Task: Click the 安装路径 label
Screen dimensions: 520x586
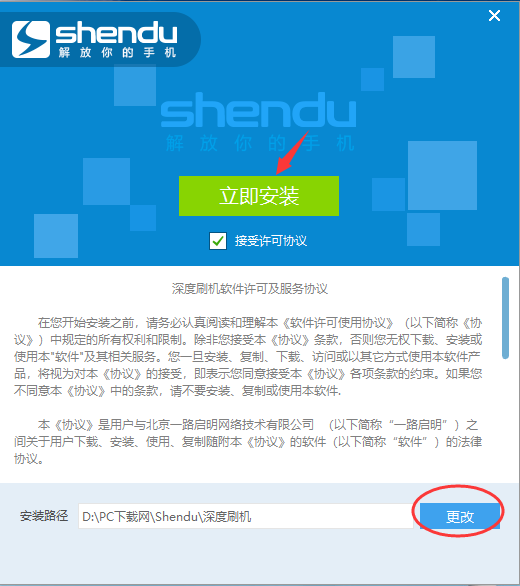Action: click(44, 516)
